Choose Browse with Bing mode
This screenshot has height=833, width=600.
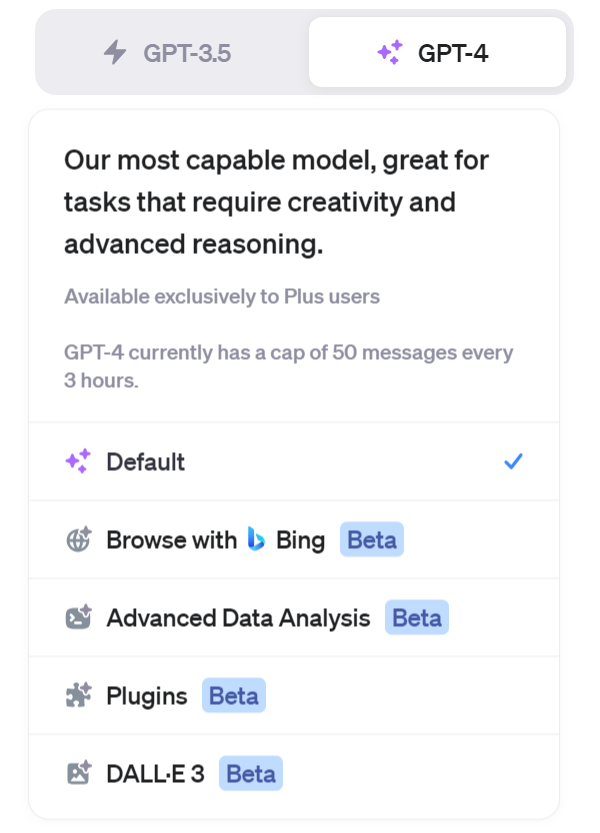tap(294, 539)
